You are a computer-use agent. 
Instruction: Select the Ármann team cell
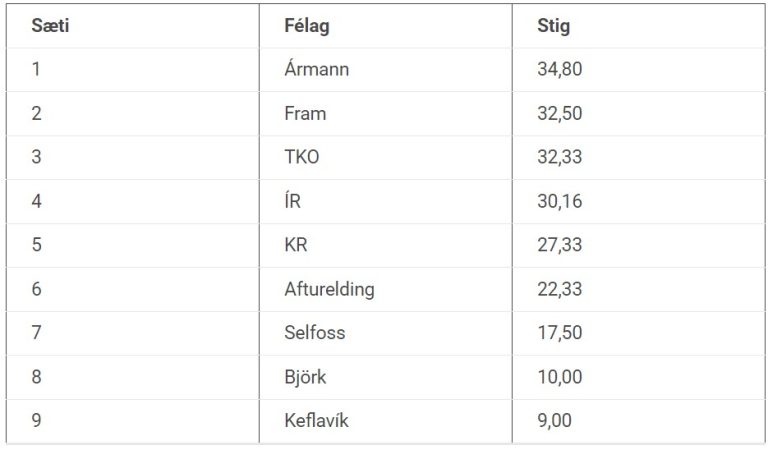click(x=317, y=70)
